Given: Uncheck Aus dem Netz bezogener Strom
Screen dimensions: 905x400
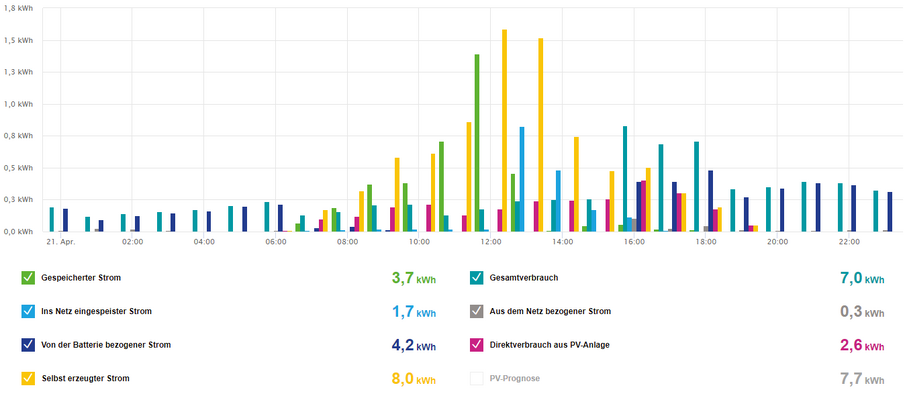Looking at the screenshot, I should pos(476,312).
